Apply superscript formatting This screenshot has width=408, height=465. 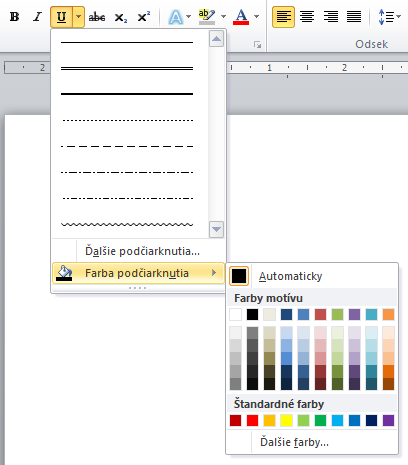144,17
